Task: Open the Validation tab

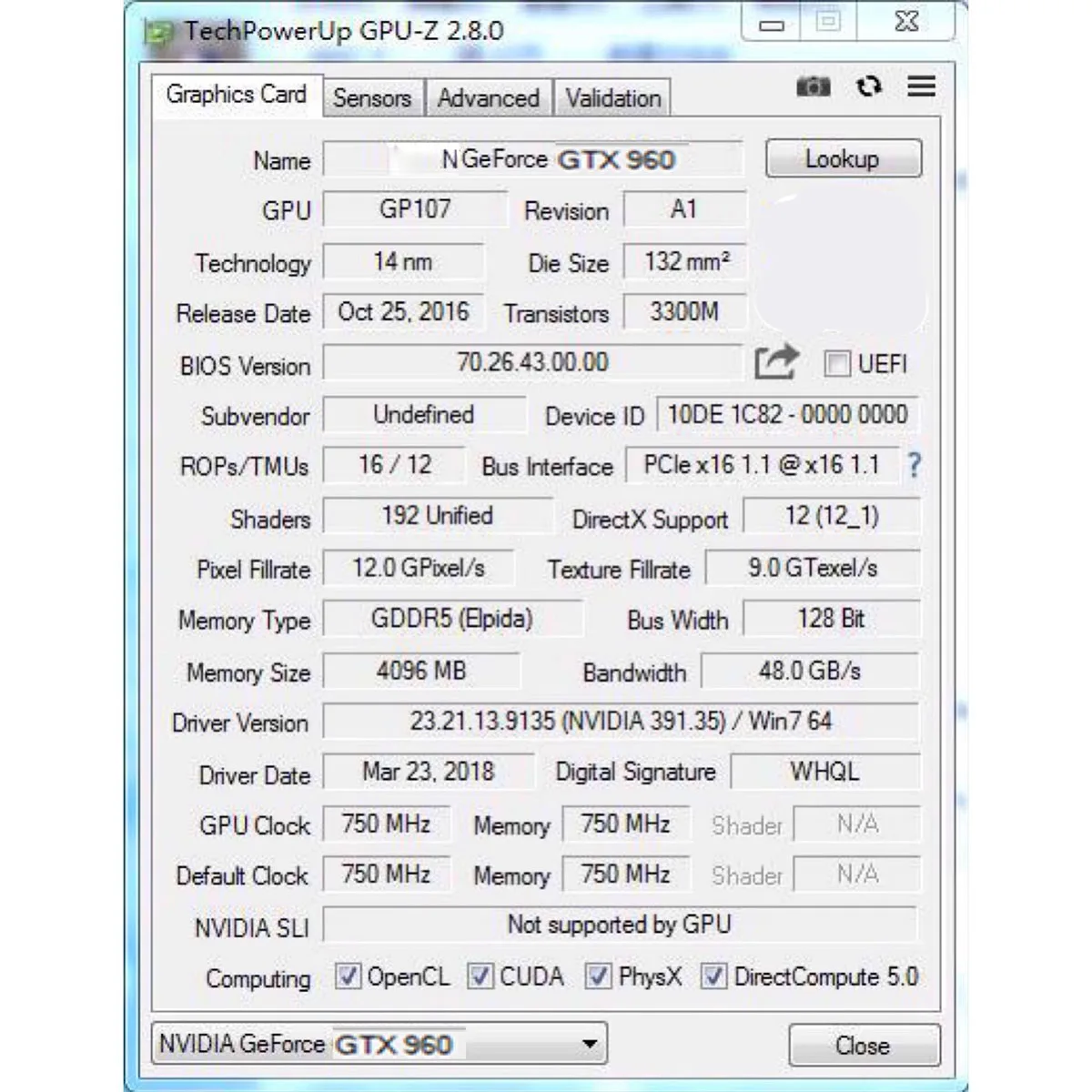Action: coord(613,98)
